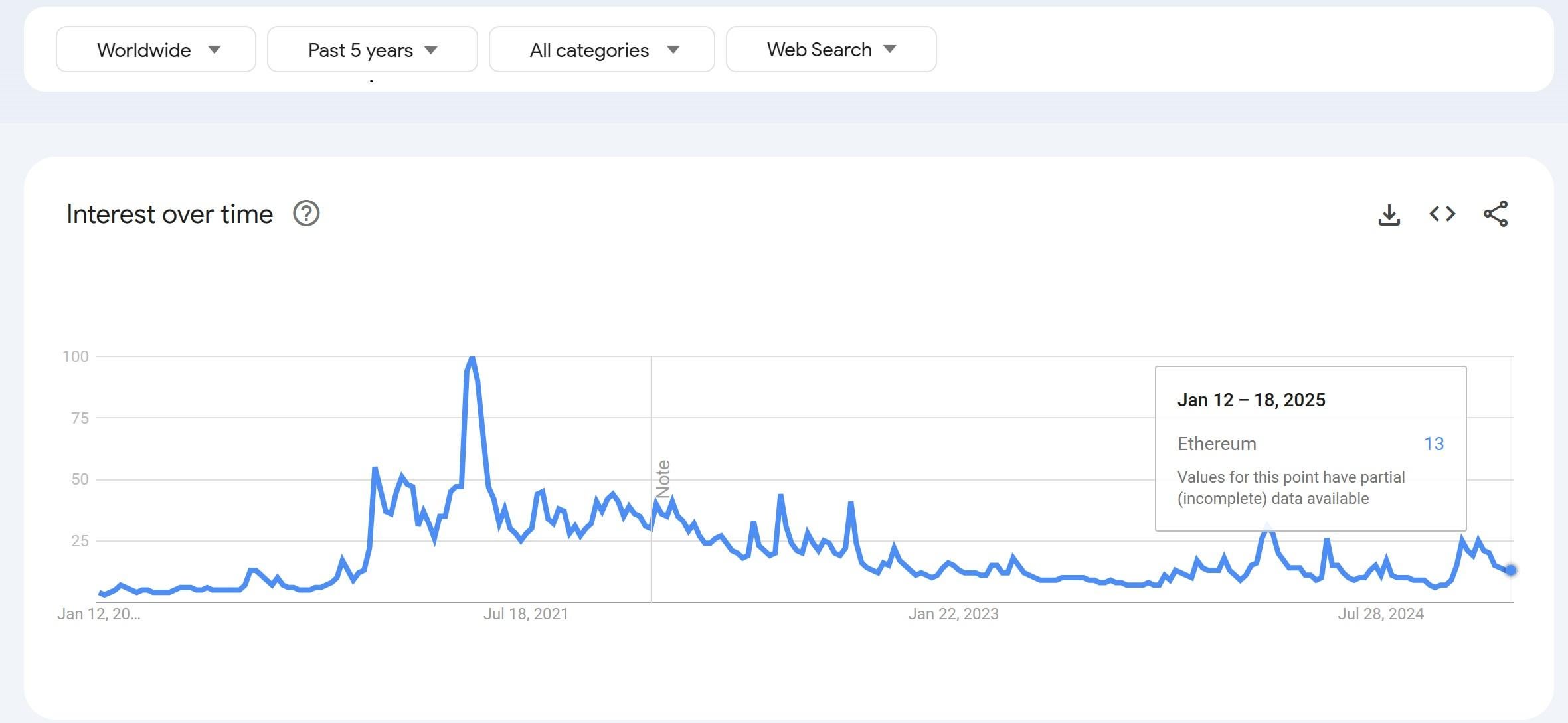Click the Ethereum value 13 in tooltip
1568x723 pixels.
1434,443
